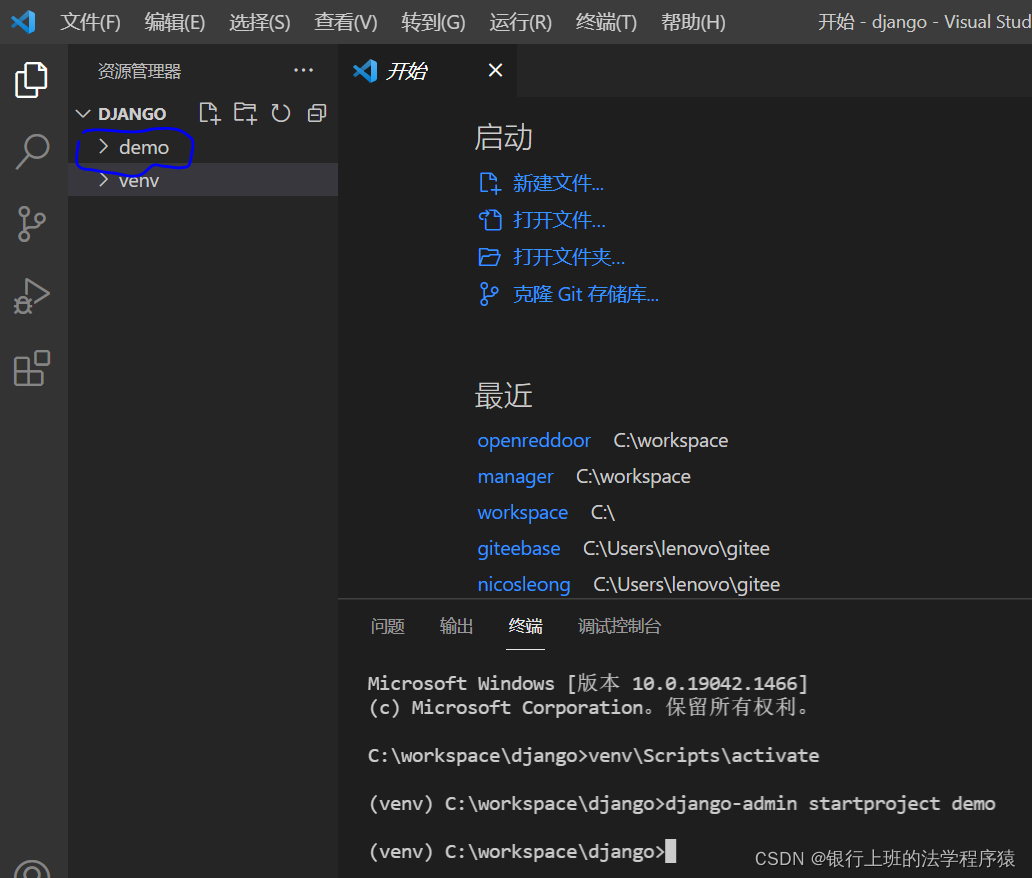Expand the venv folder chevron
Image resolution: width=1032 pixels, height=878 pixels.
coord(103,180)
